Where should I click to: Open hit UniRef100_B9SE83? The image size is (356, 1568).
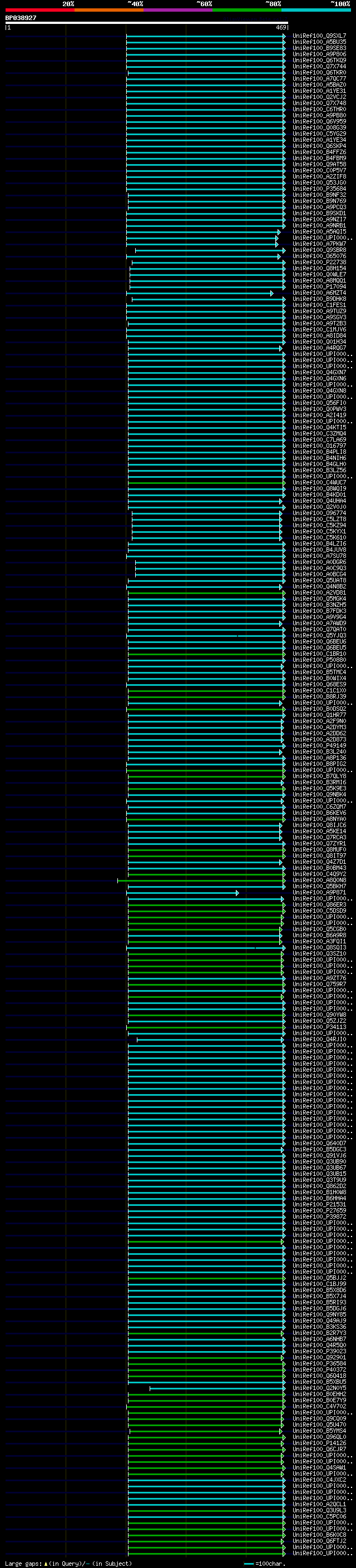pos(319,48)
